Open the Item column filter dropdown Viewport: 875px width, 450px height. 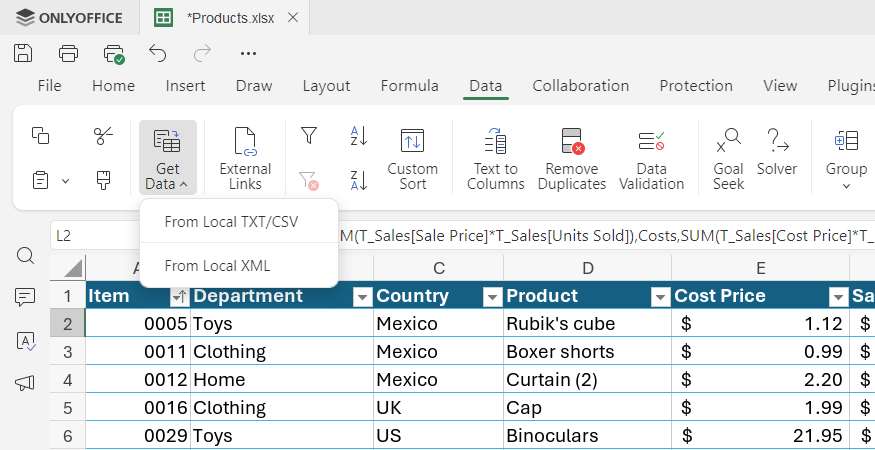point(179,298)
